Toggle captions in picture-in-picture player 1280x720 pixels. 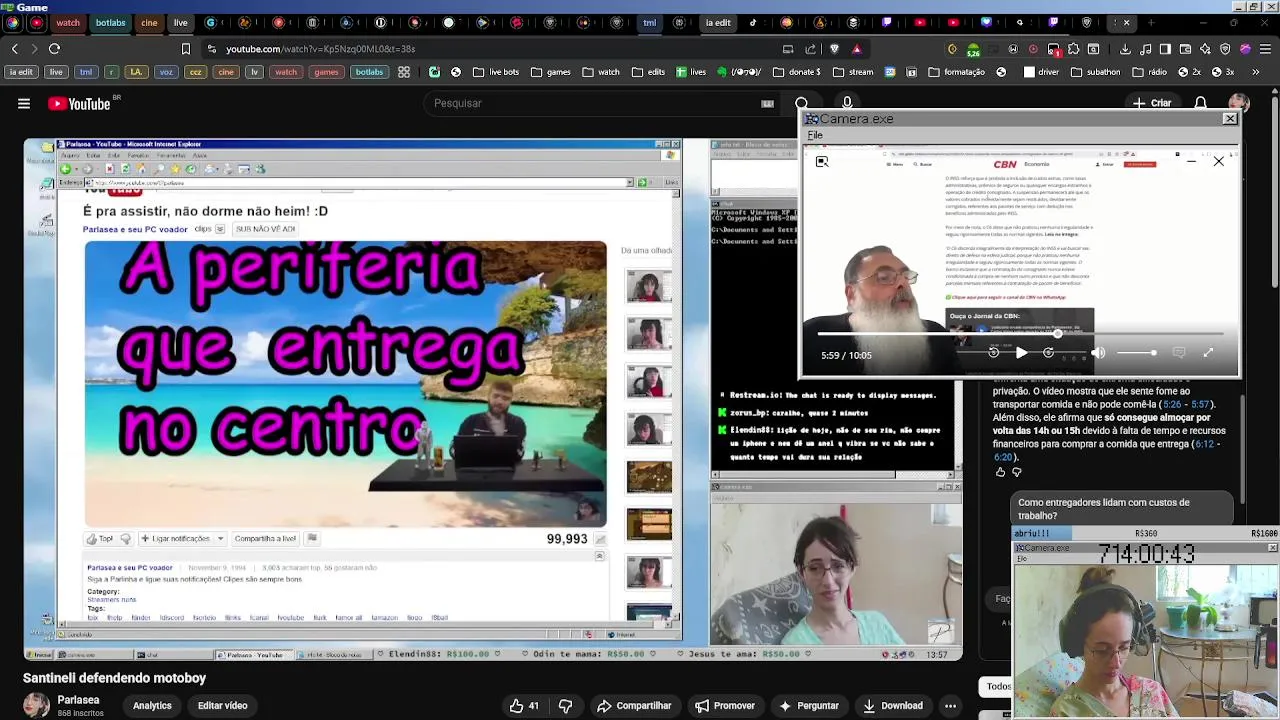pos(1179,353)
